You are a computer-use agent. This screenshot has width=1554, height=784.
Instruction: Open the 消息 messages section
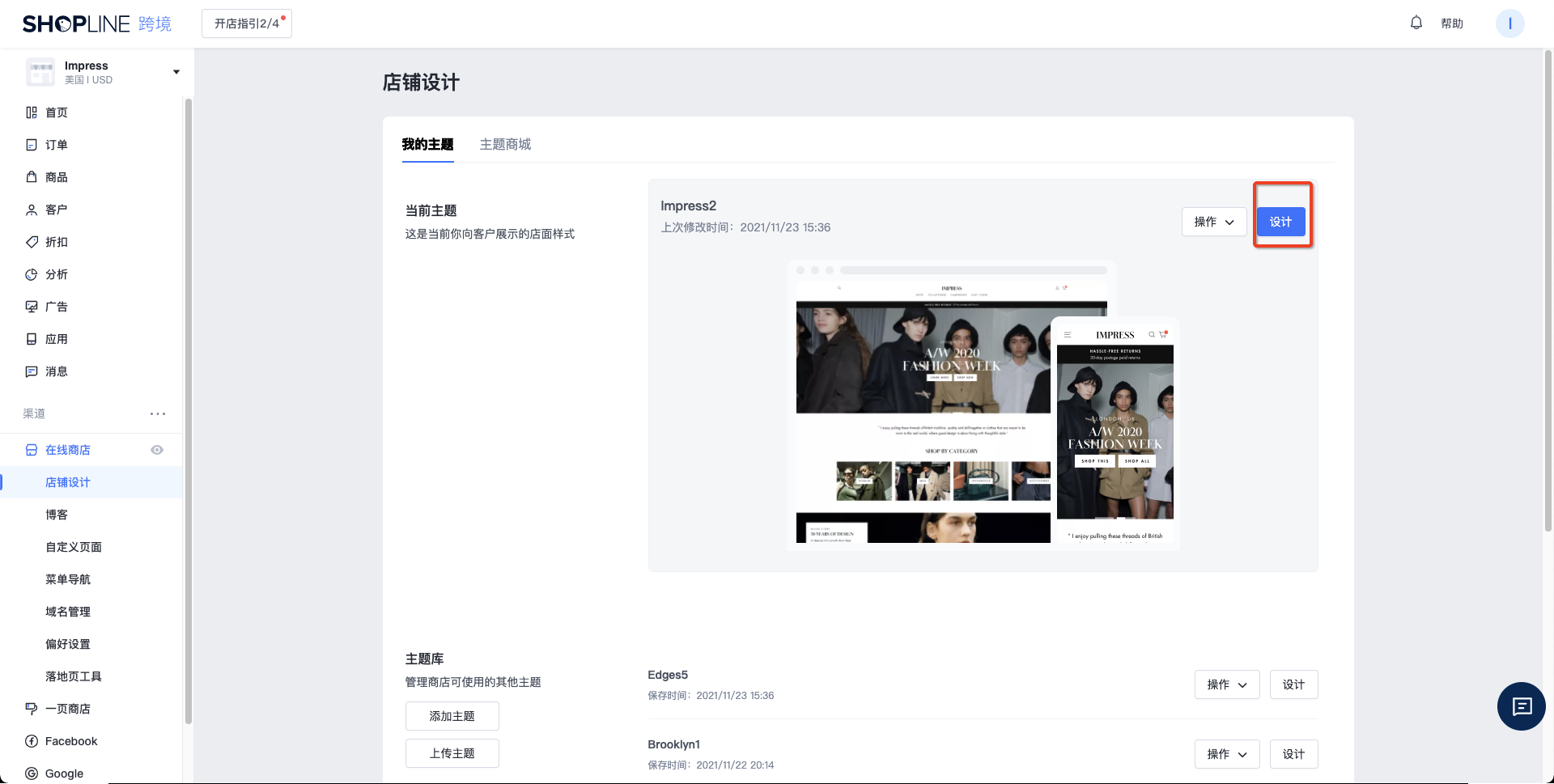(x=56, y=371)
